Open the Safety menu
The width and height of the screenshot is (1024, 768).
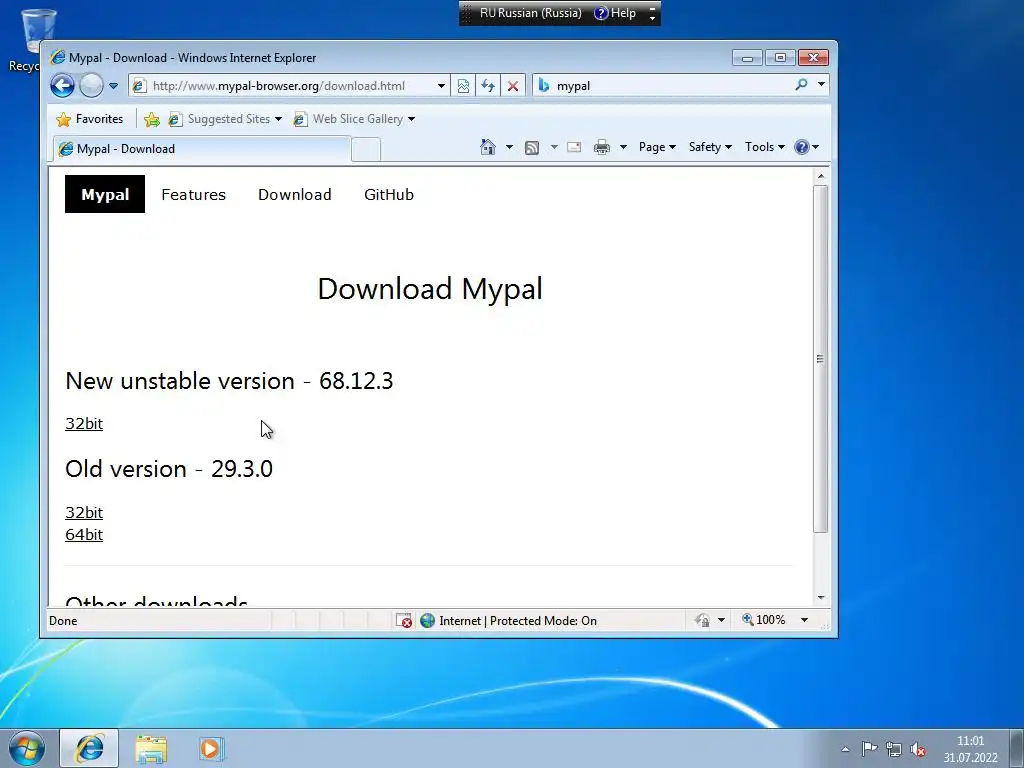(710, 147)
